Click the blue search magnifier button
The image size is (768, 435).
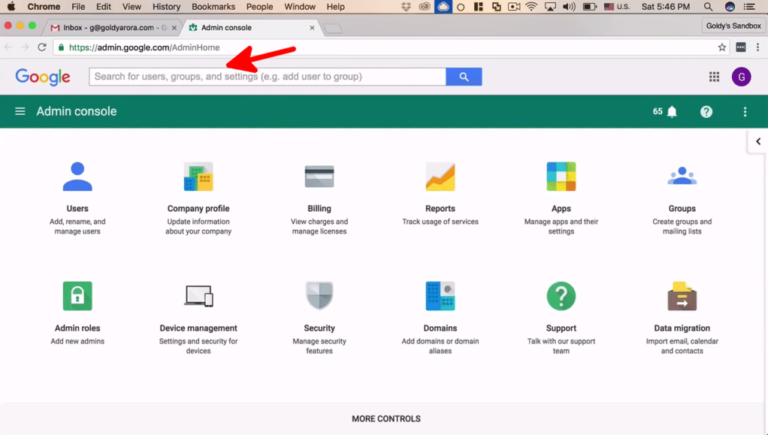464,76
